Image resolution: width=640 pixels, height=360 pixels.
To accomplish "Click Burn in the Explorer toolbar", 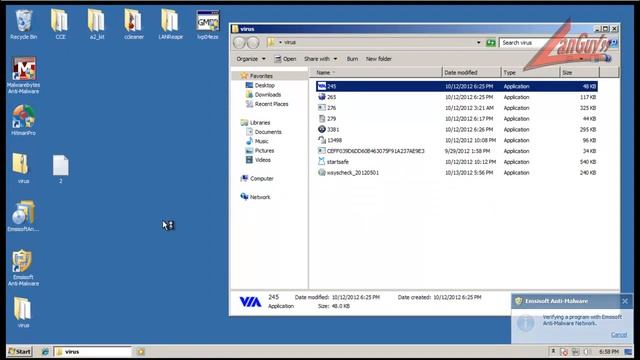I will tap(352, 59).
